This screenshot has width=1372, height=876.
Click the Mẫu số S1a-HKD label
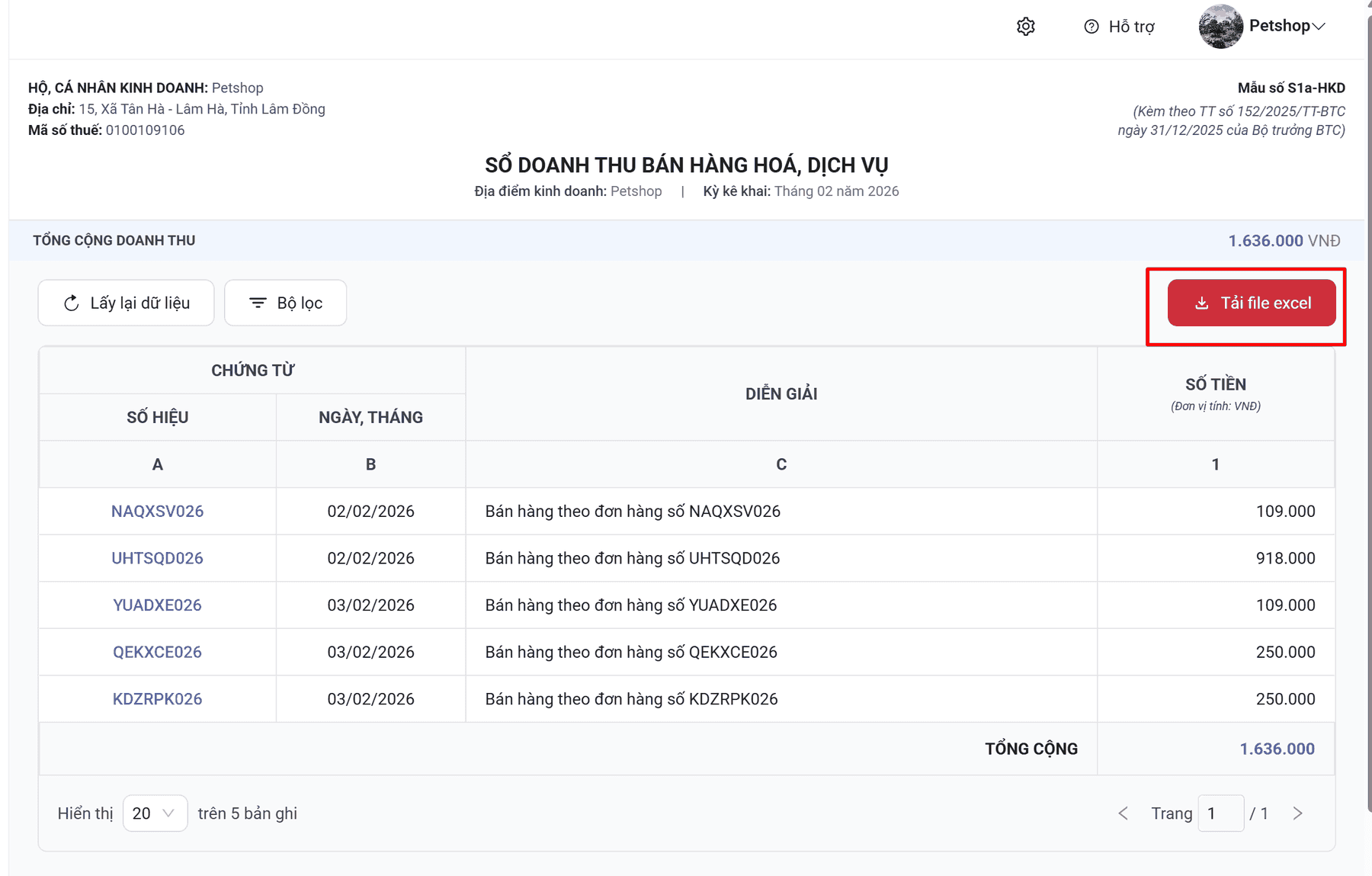click(1291, 88)
